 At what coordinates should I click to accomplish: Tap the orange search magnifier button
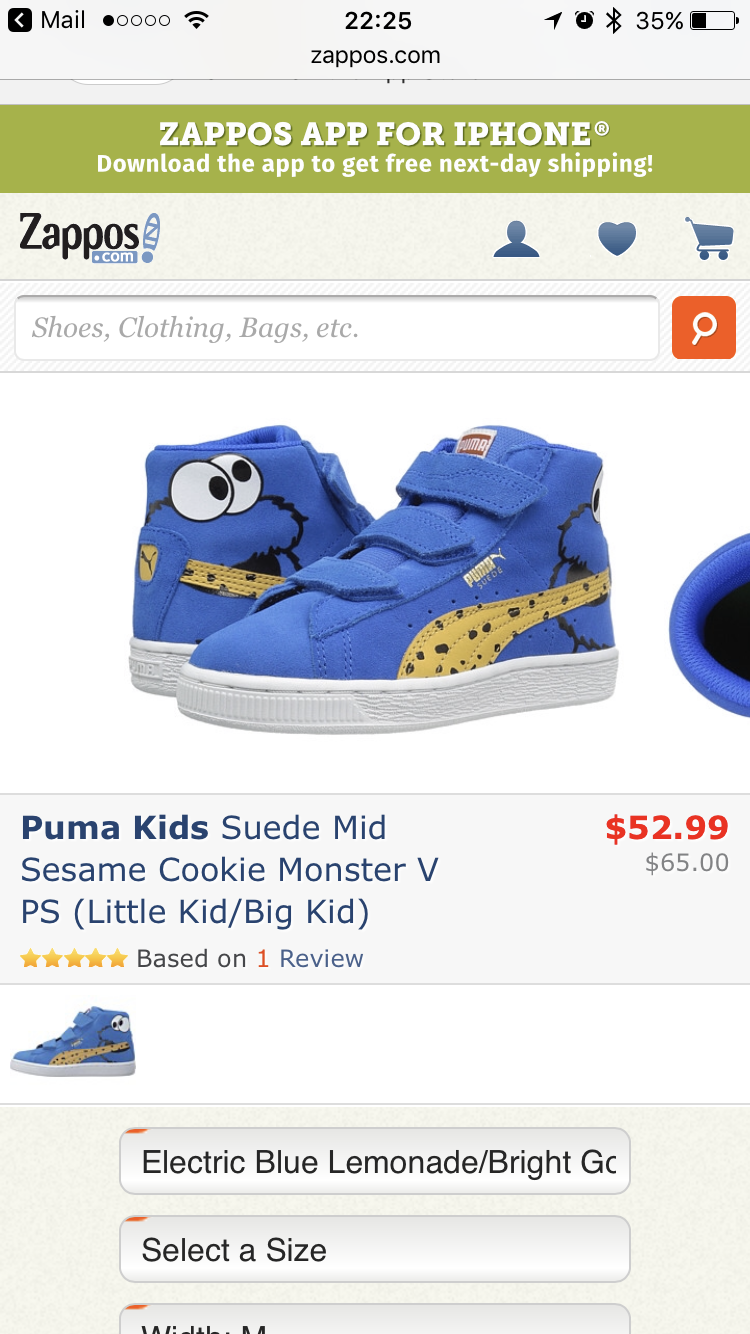coord(703,327)
